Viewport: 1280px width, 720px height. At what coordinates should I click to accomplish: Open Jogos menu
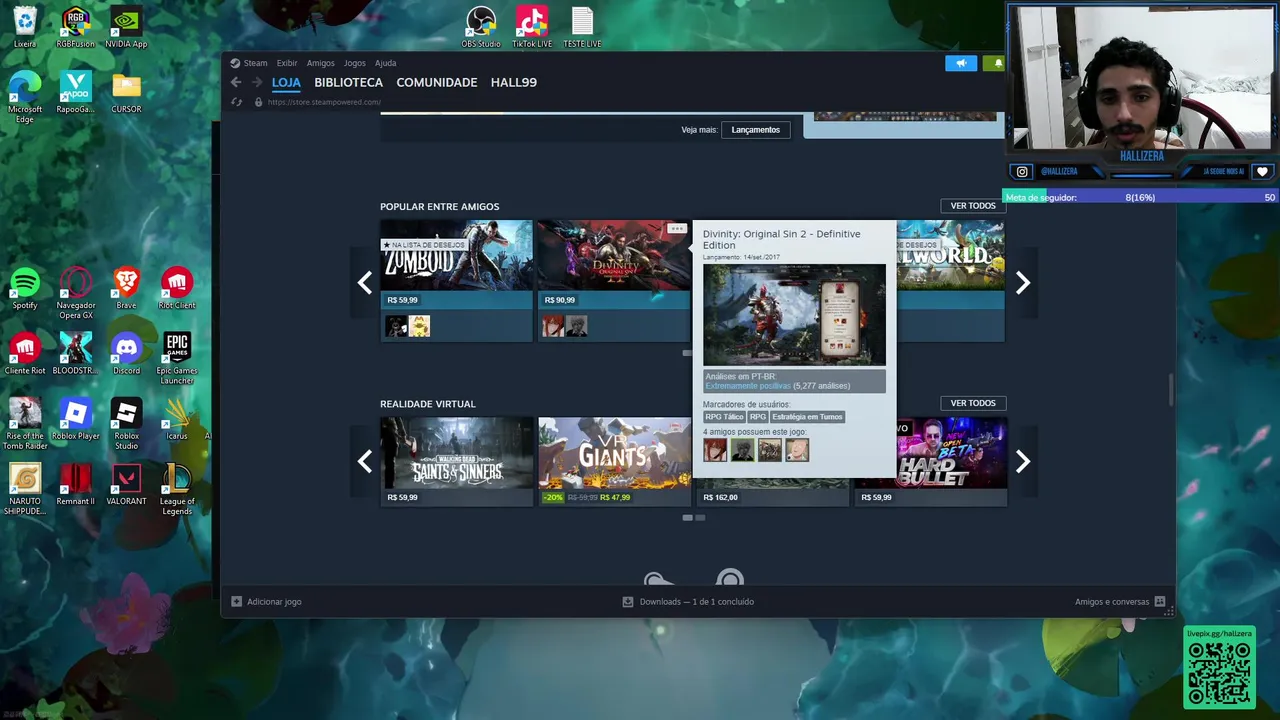click(x=355, y=63)
